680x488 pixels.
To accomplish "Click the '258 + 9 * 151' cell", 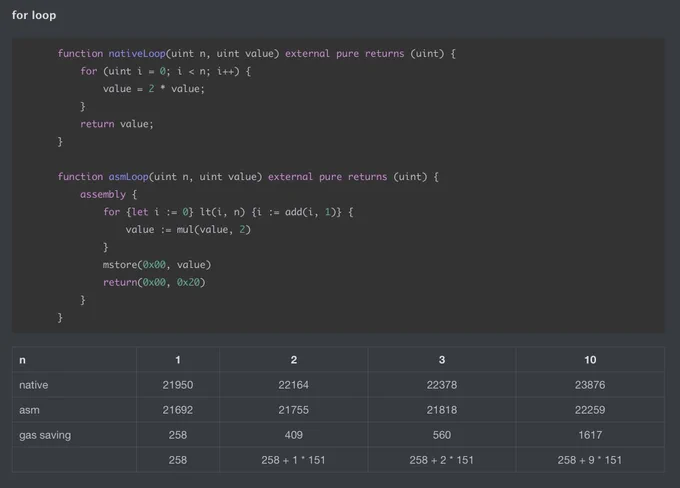I will 590,460.
